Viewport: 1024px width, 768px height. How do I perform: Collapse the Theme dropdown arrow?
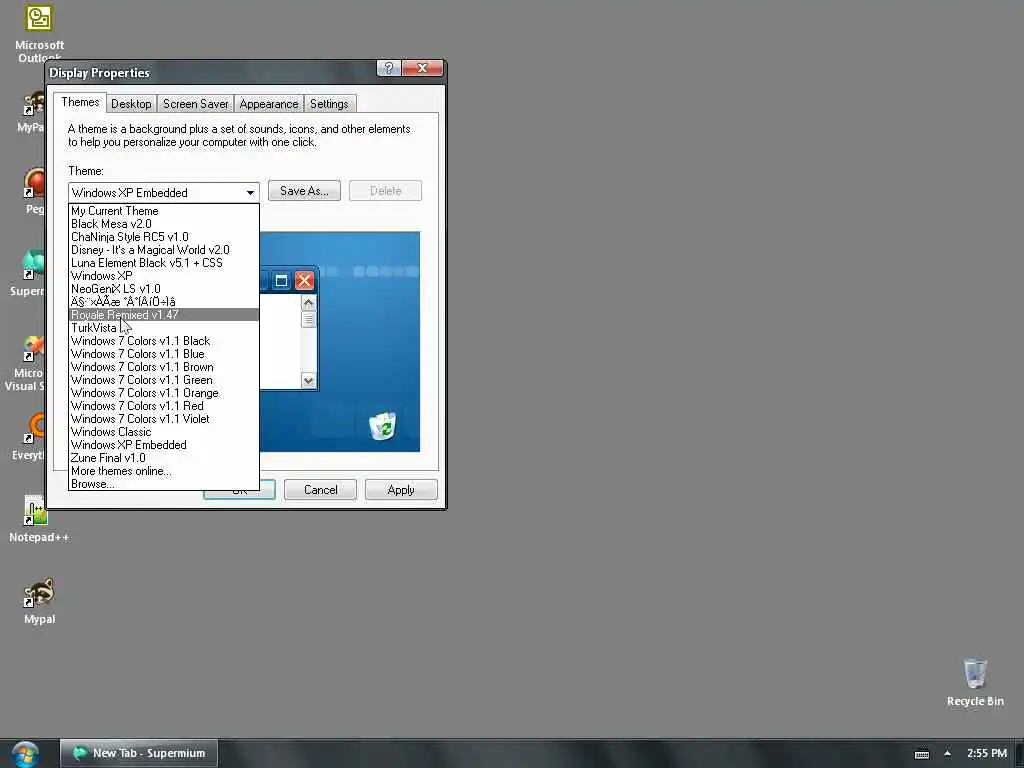pos(250,193)
